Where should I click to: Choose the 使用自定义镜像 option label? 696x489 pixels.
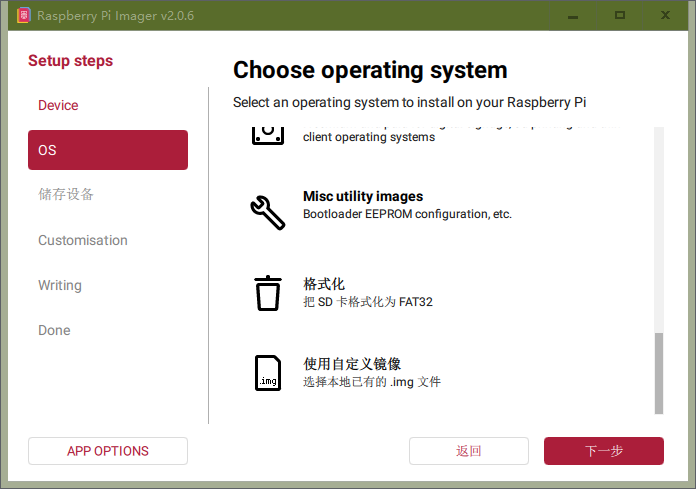pyautogui.click(x=352, y=364)
